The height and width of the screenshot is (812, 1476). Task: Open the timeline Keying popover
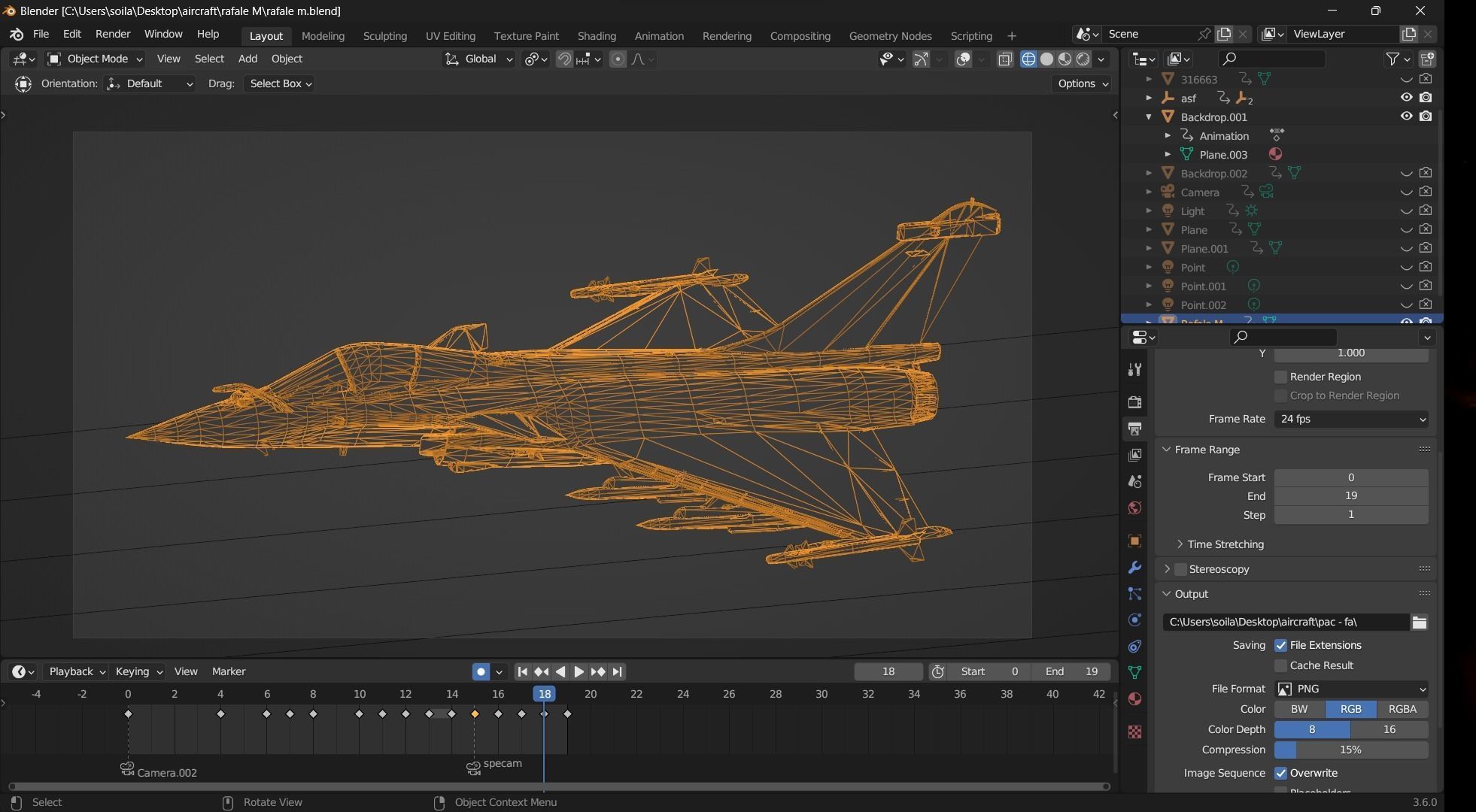(x=138, y=672)
